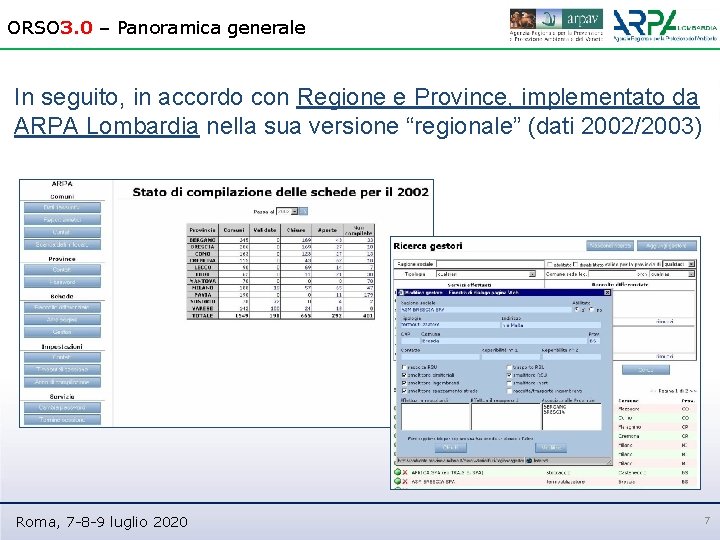The height and width of the screenshot is (540, 720).
Task: Click the LECCO row in the provinces table
Action: click(281, 267)
